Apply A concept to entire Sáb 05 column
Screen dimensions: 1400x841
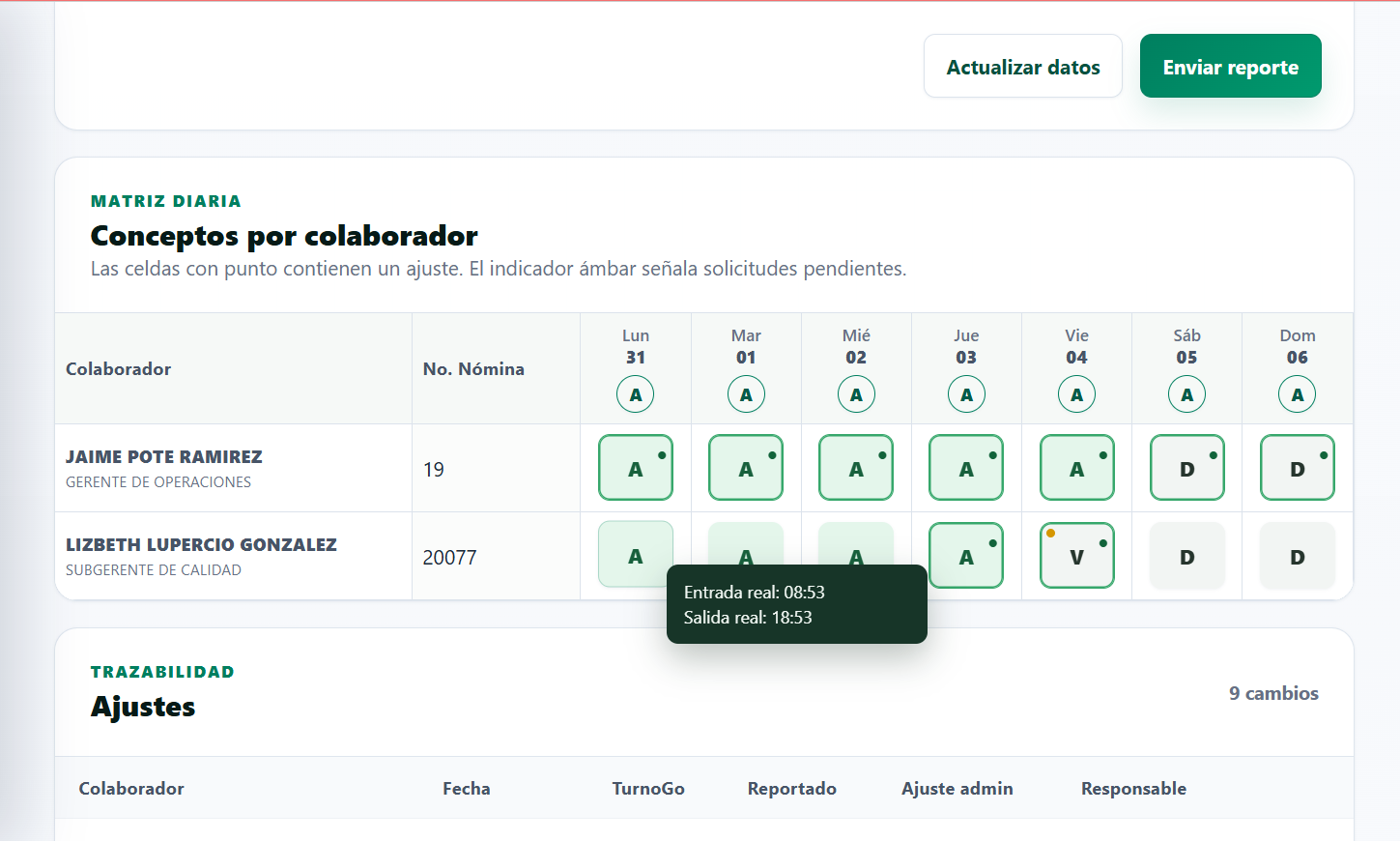click(x=1186, y=394)
